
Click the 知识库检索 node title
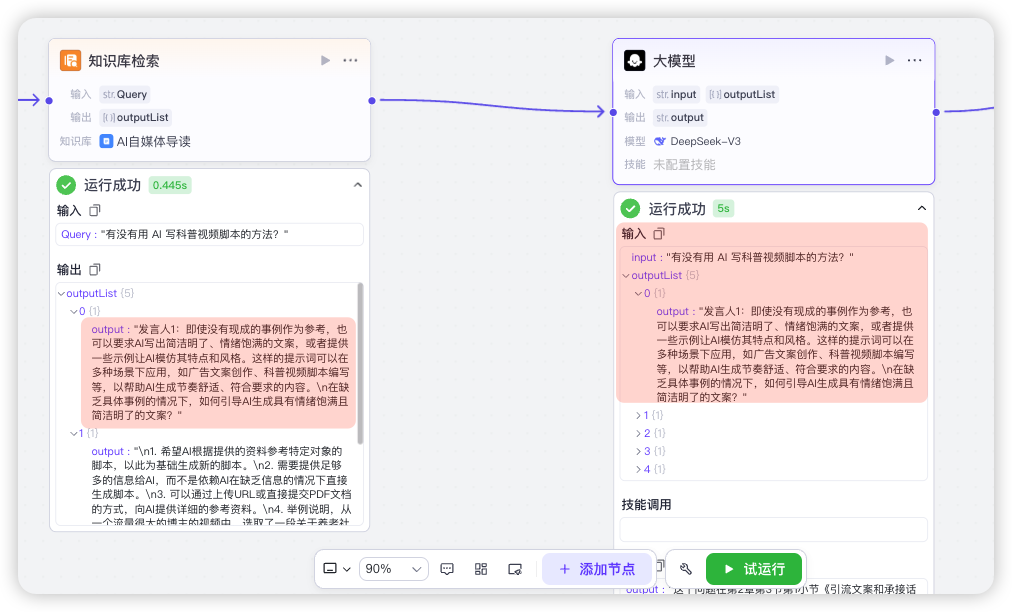coord(123,61)
